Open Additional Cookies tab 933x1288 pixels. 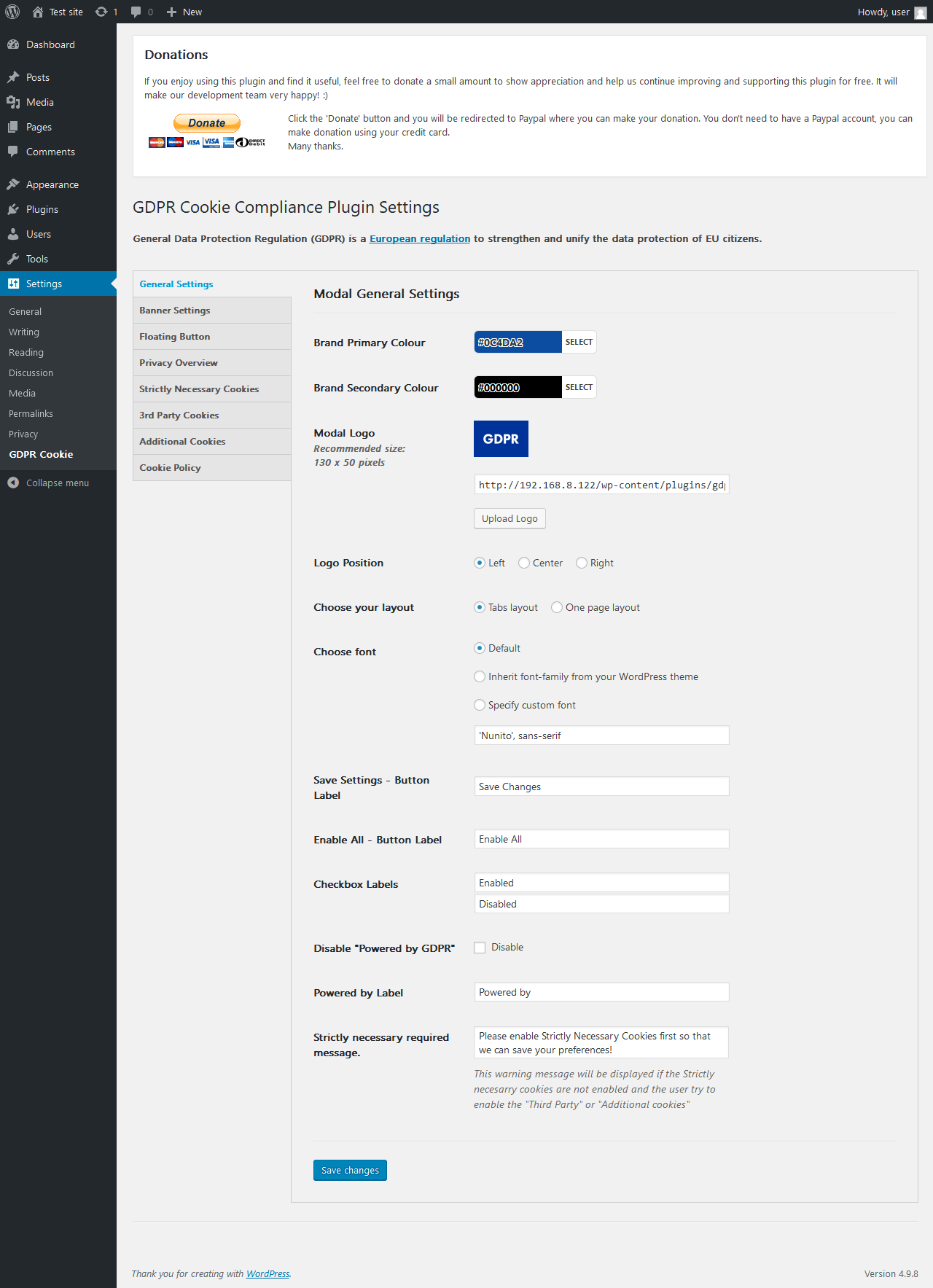tap(212, 442)
